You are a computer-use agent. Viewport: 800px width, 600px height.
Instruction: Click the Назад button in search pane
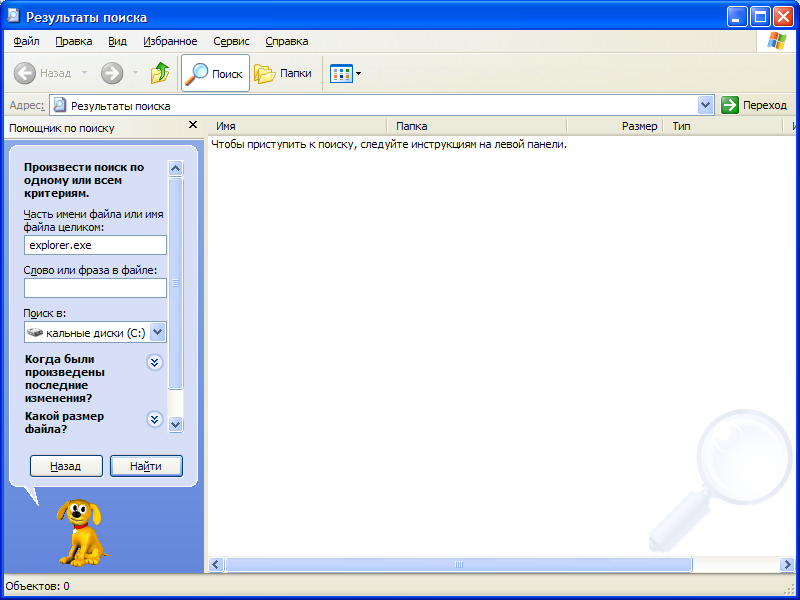(x=66, y=466)
